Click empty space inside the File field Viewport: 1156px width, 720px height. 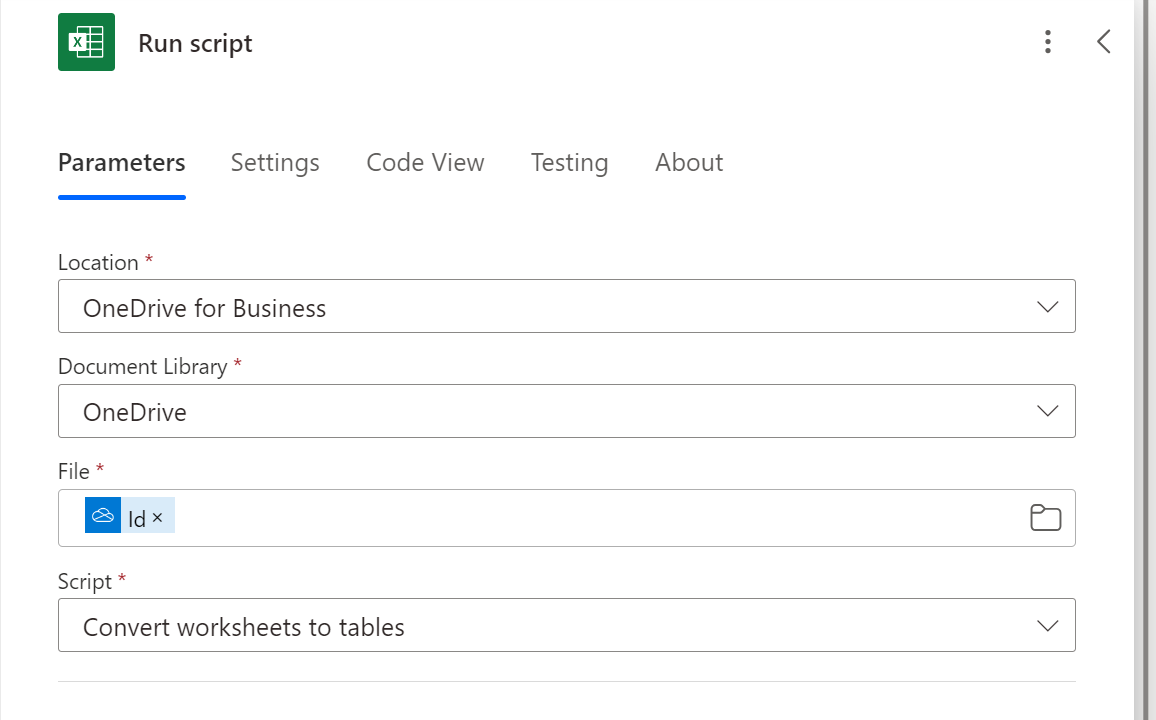[x=600, y=518]
